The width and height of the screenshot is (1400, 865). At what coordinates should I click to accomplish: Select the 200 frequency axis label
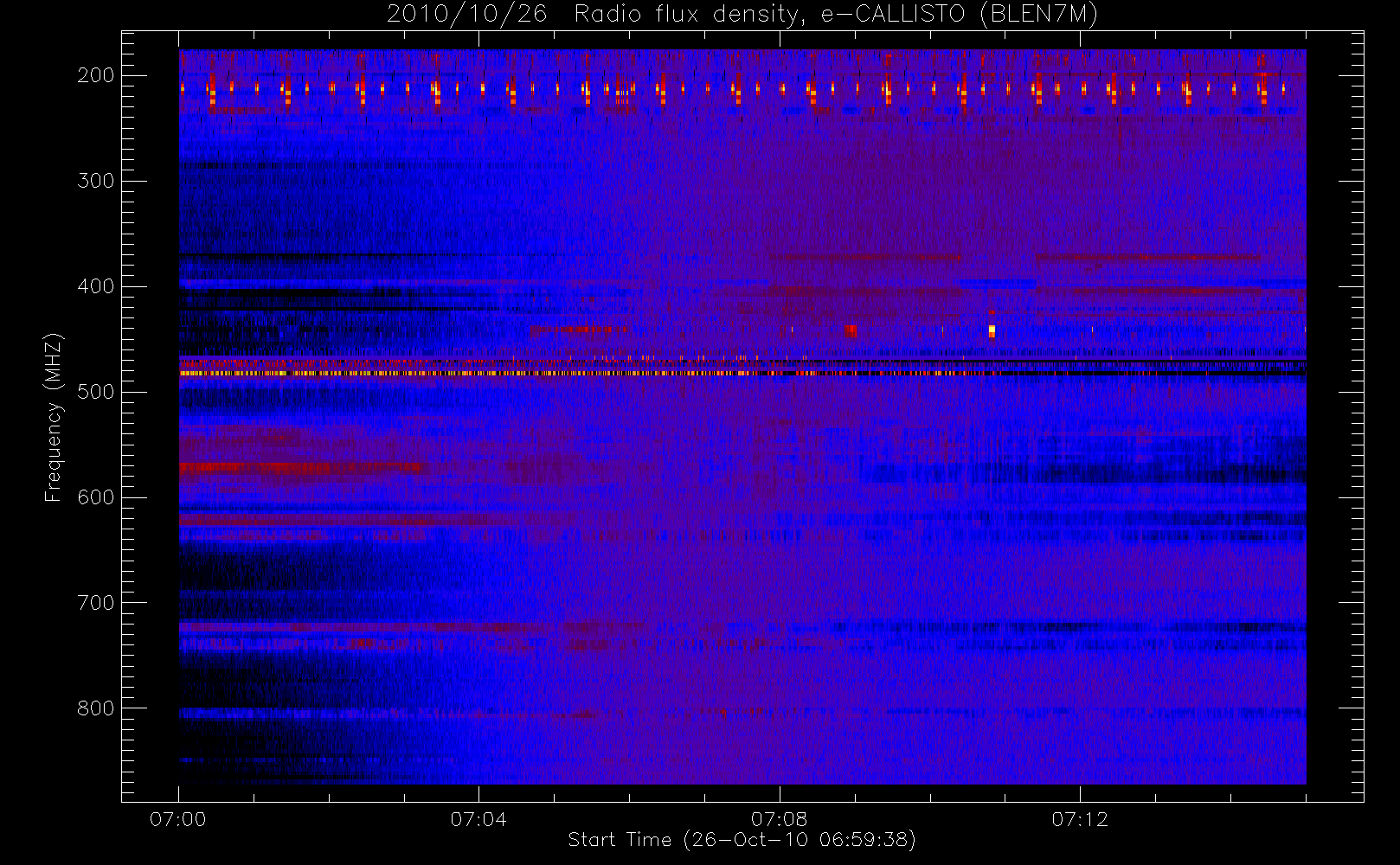96,75
